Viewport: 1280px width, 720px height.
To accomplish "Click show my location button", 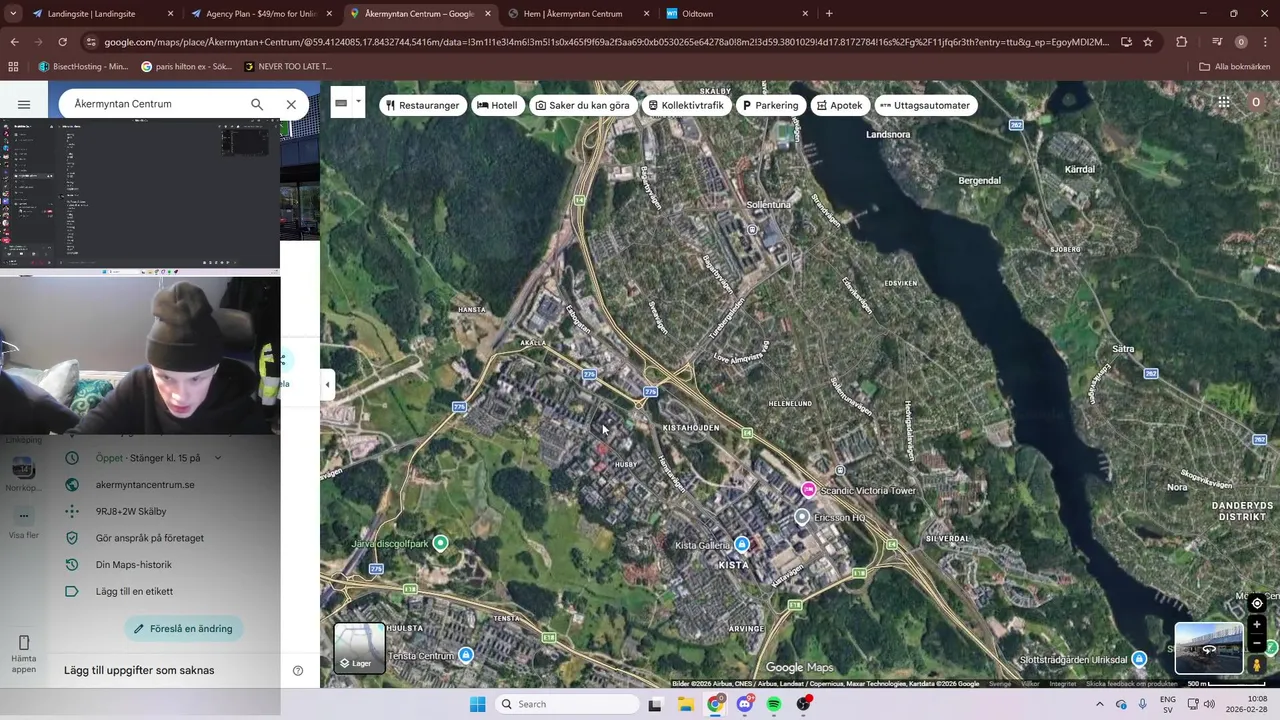I will point(1257,603).
